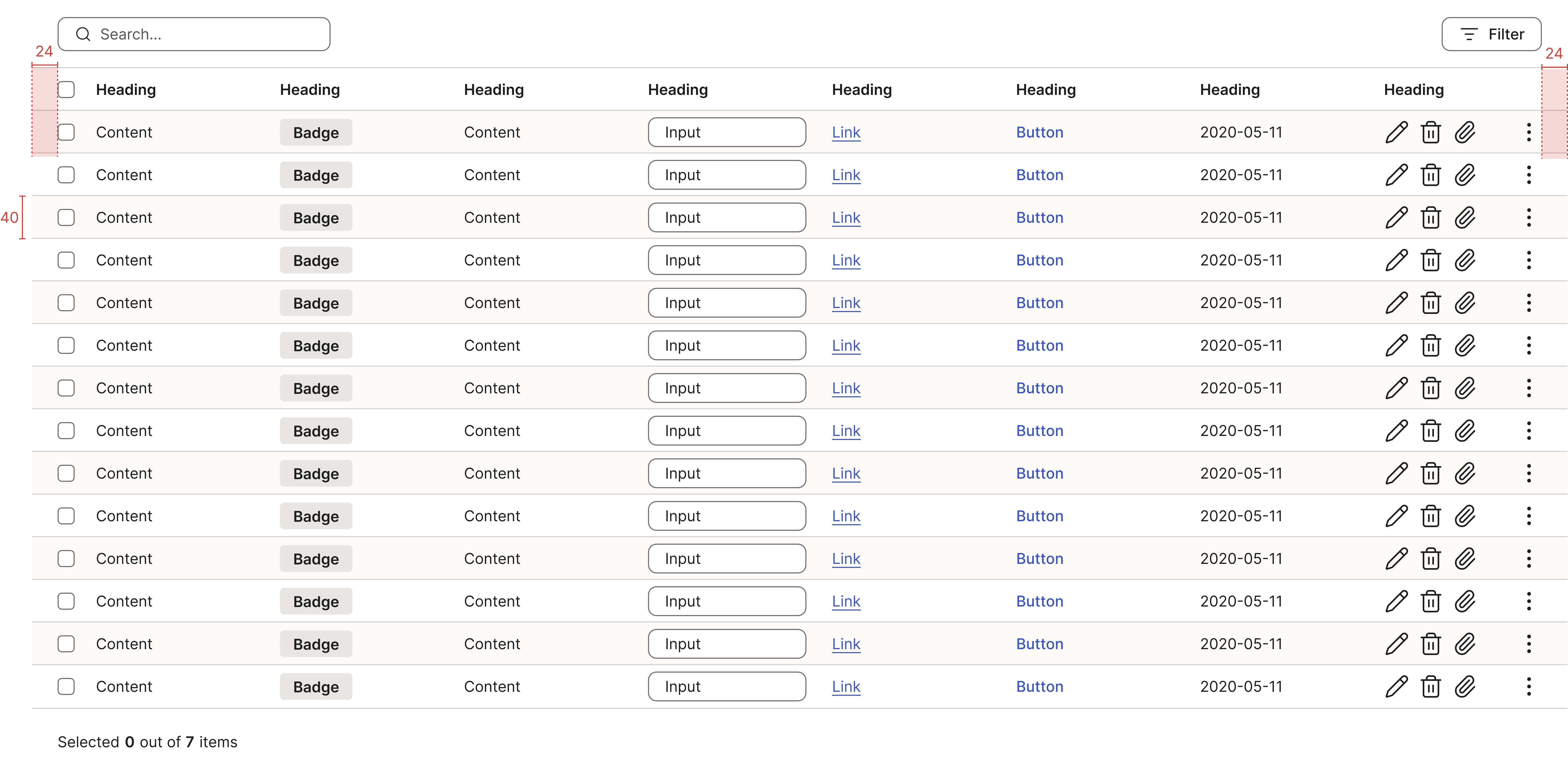
Task: Click the paperclip attach icon in the first data row
Action: click(1465, 132)
